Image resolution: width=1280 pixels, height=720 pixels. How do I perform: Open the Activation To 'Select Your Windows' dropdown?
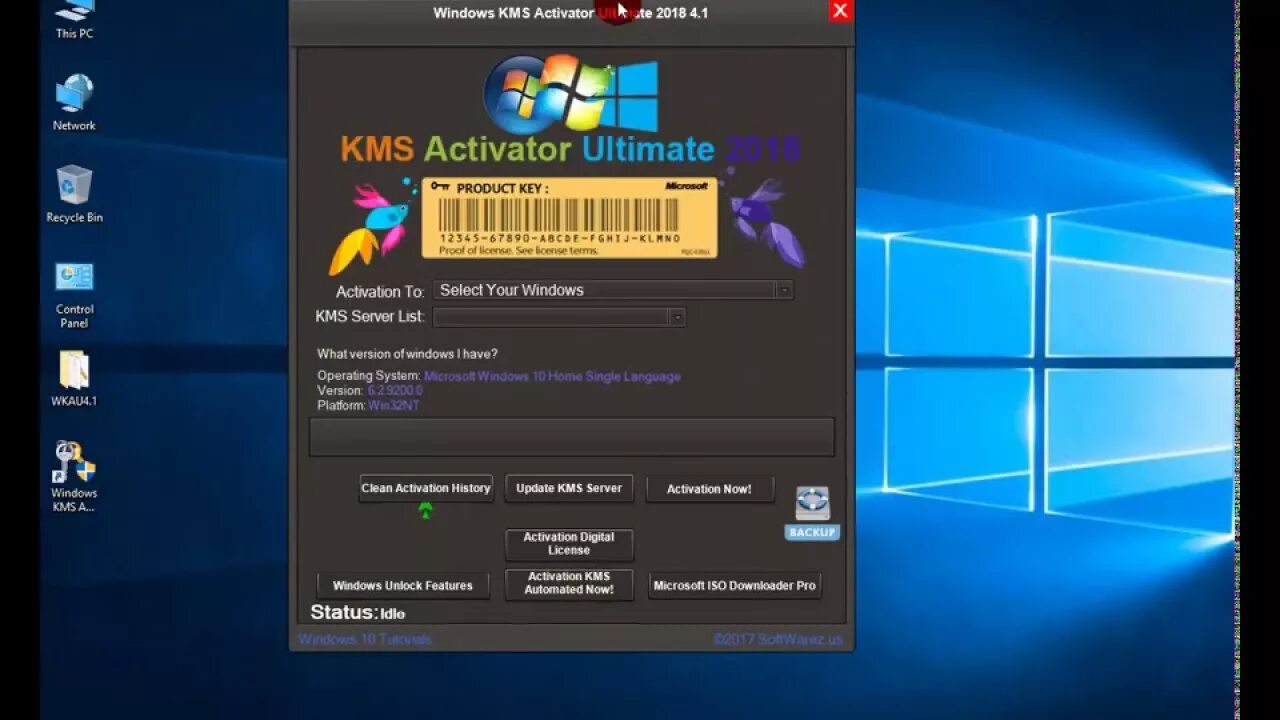point(613,290)
